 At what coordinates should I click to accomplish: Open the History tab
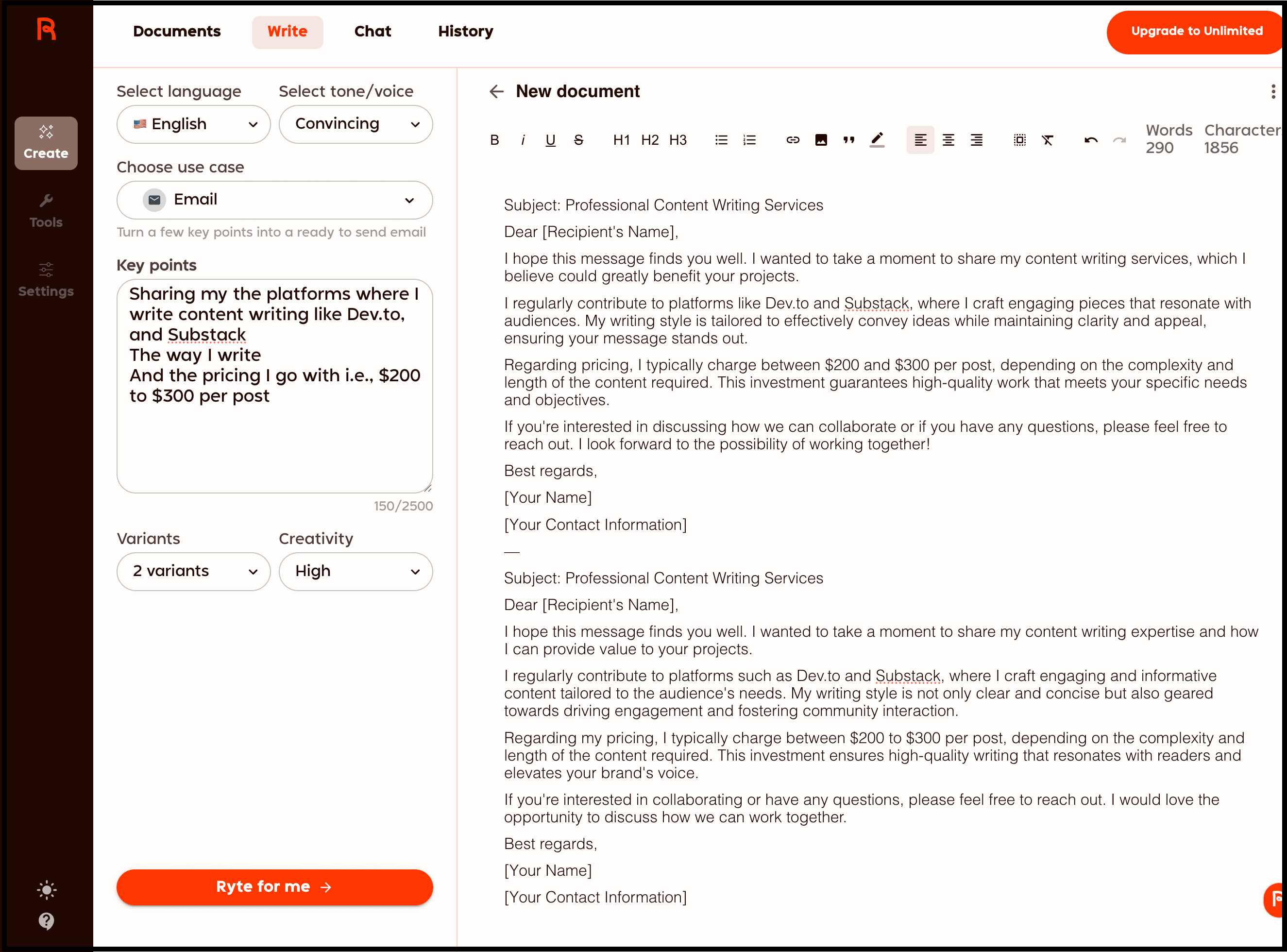[465, 31]
